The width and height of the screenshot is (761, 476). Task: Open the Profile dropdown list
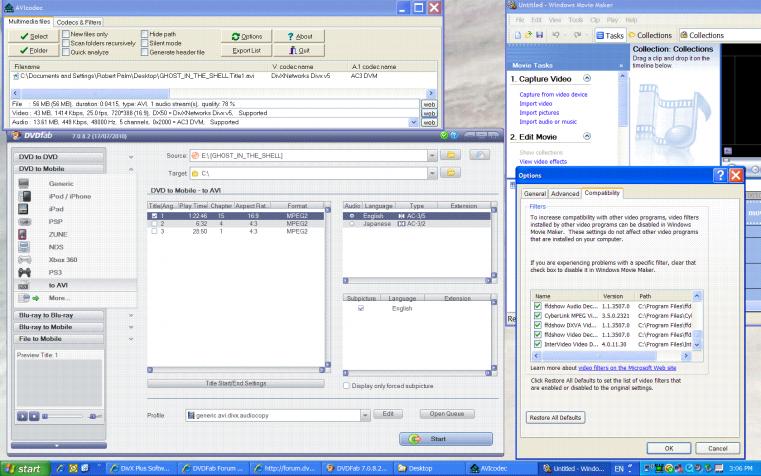point(366,414)
